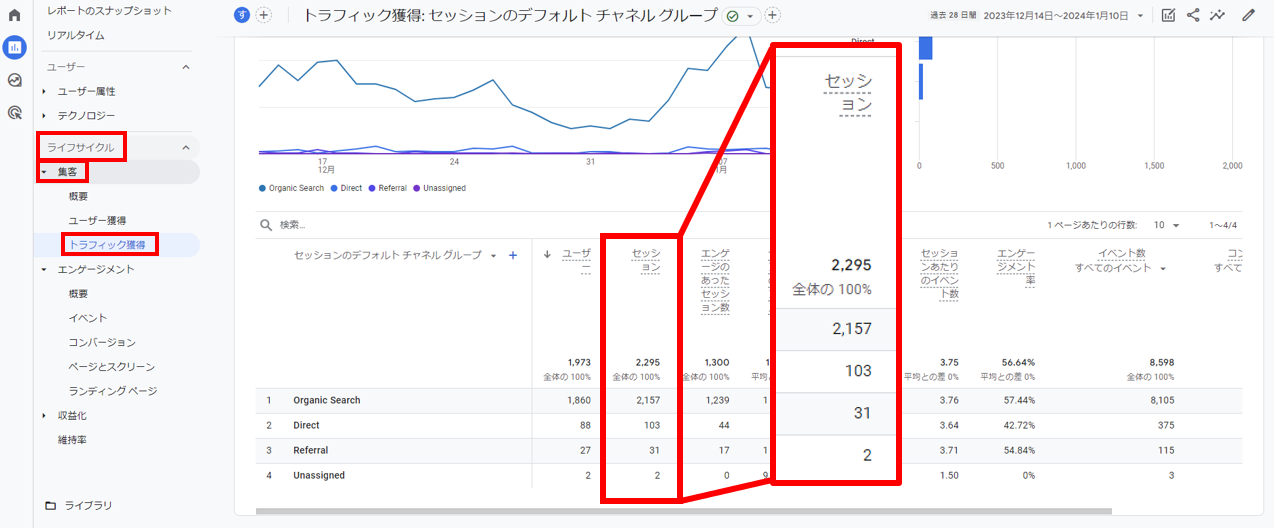1274x528 pixels.
Task: Open イベント report
Action: pos(88,318)
